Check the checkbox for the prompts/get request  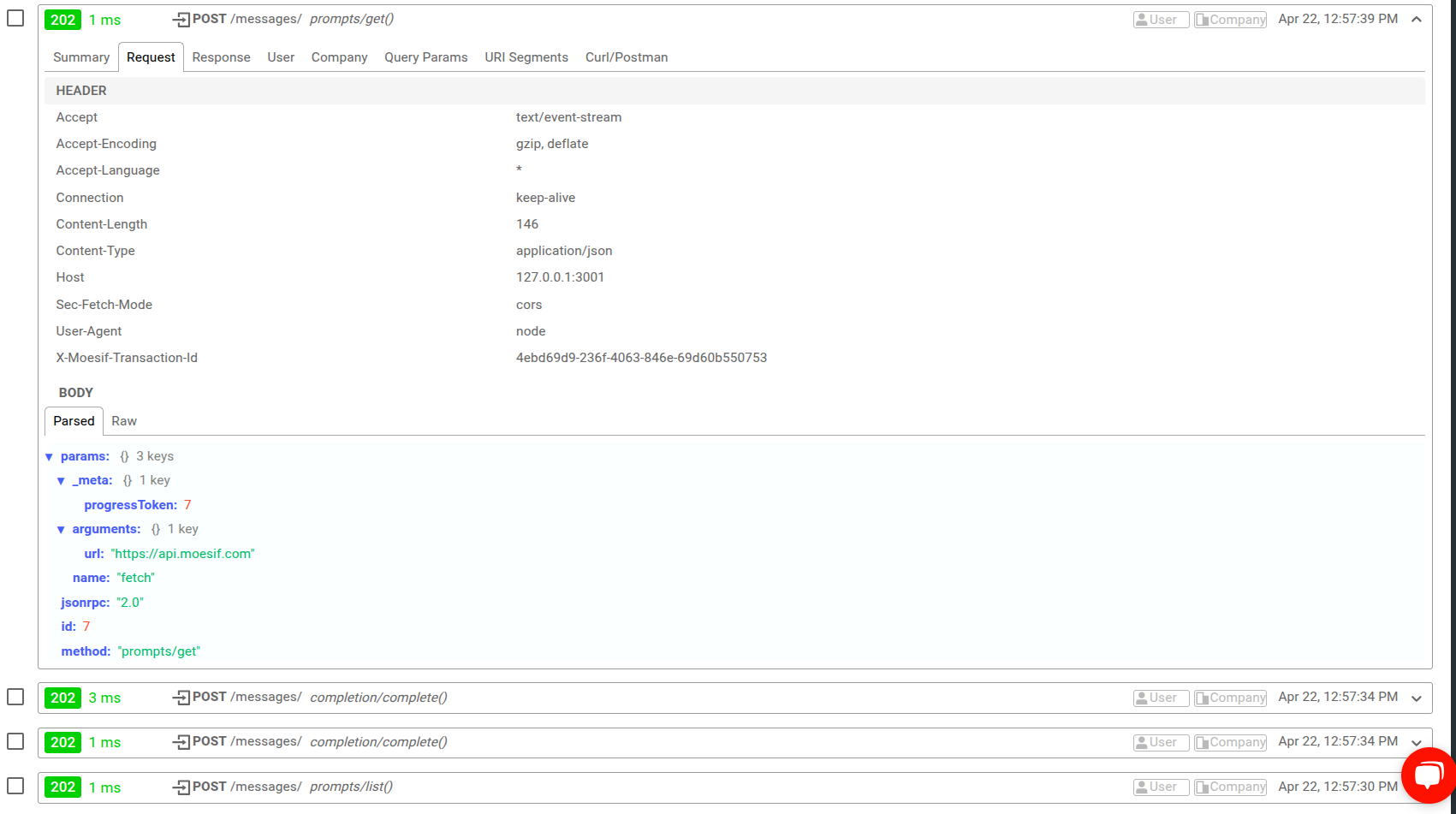click(15, 17)
